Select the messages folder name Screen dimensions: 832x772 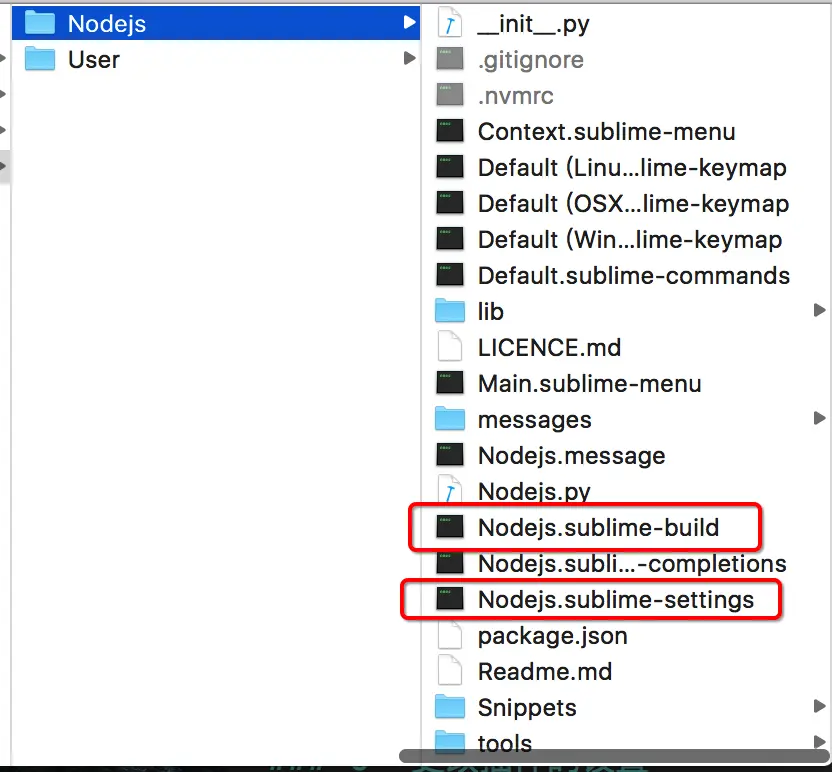pyautogui.click(x=534, y=420)
